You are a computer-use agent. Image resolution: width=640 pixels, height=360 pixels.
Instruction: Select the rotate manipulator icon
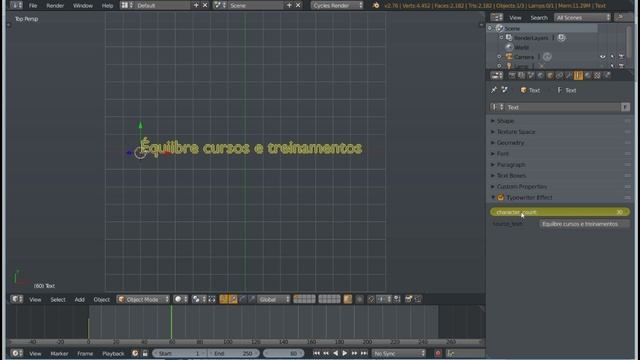[243, 299]
